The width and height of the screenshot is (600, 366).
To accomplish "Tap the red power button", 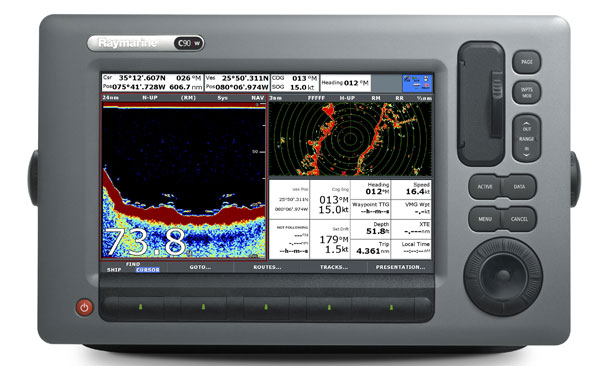I will click(x=84, y=307).
